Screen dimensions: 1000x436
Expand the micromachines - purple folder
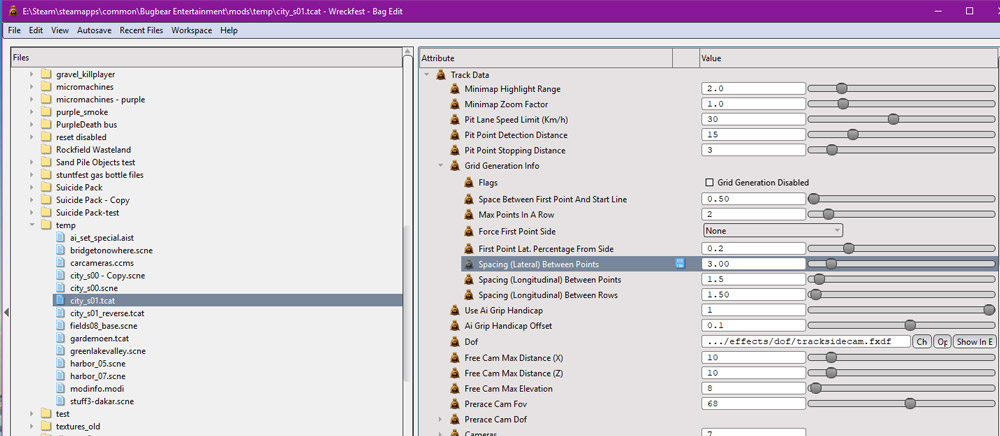coord(31,99)
